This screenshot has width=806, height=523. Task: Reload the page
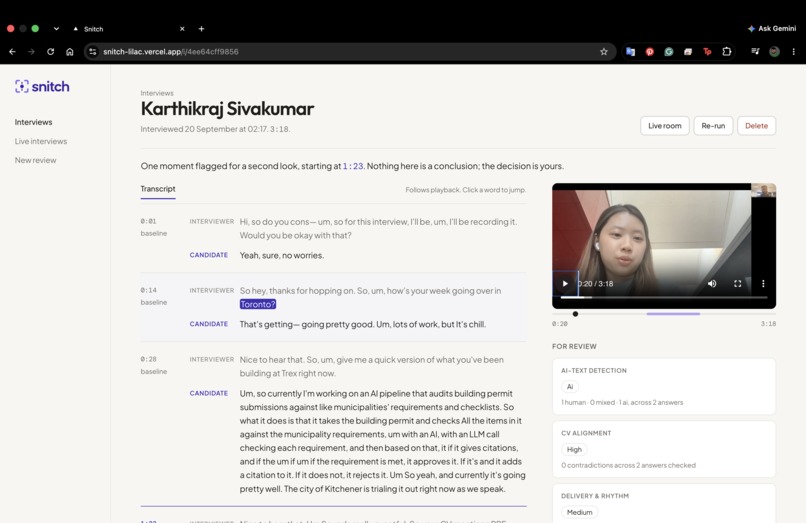coord(50,51)
